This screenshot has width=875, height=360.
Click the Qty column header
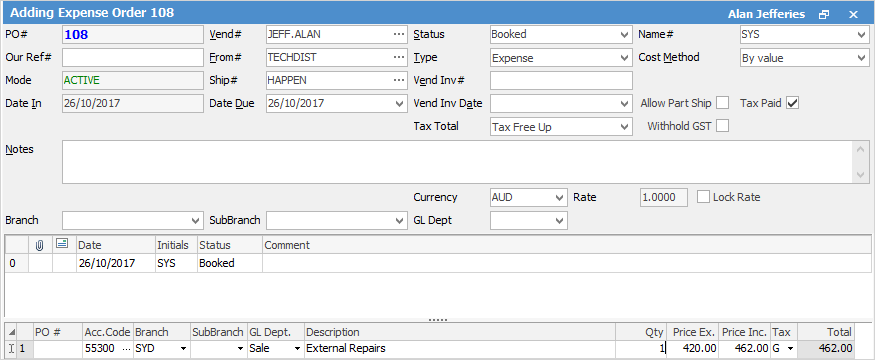pyautogui.click(x=640, y=333)
